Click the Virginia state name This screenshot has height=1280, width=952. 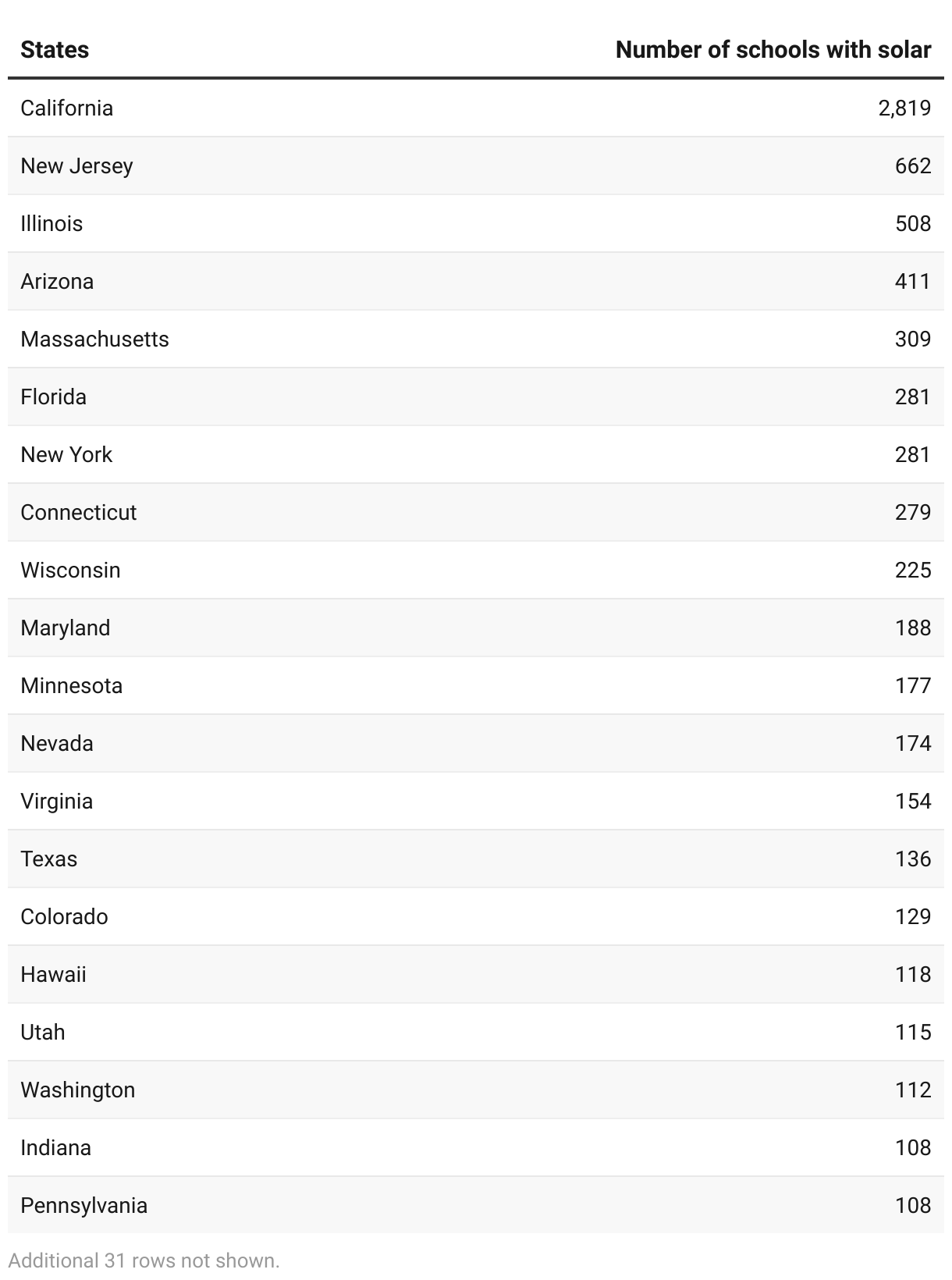57,802
